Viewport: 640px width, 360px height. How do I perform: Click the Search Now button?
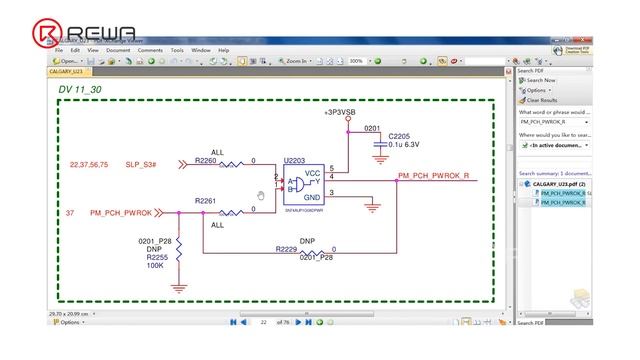(x=537, y=80)
